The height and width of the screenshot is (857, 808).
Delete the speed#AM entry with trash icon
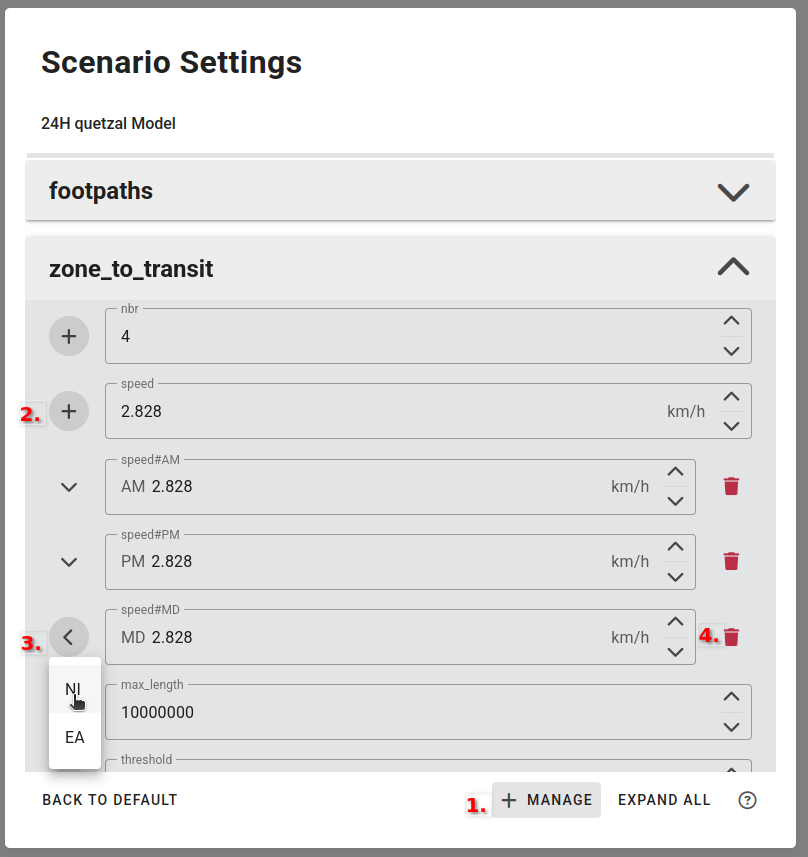[731, 486]
